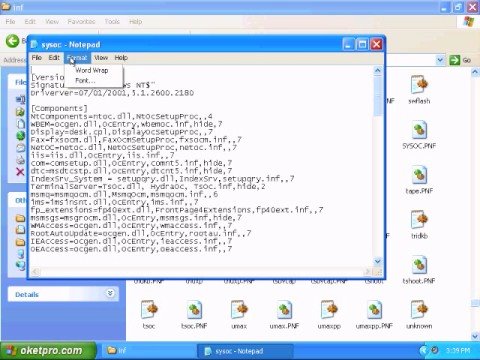Select the umaxpp file icon
This screenshot has width=480, height=360.
[x=329, y=310]
